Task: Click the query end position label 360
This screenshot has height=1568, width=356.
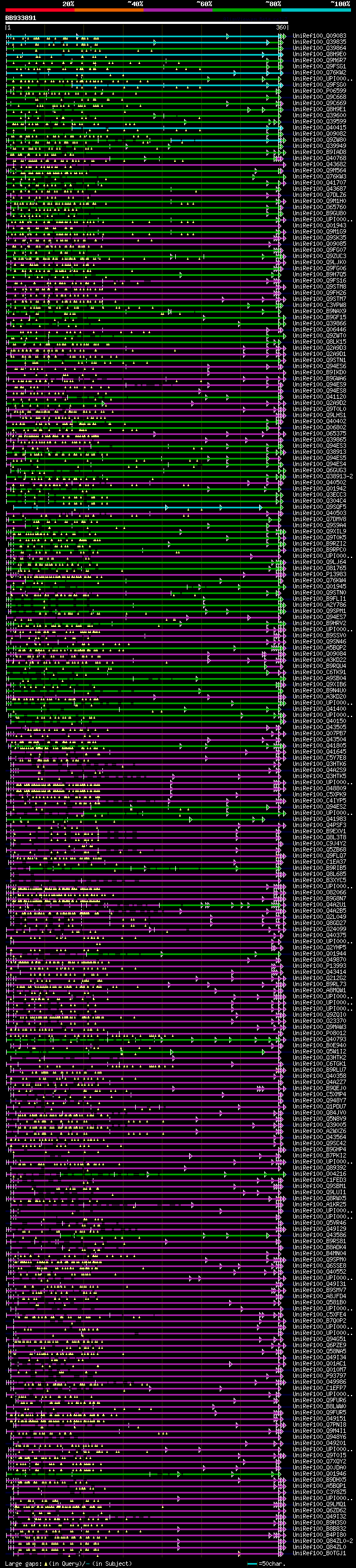Action: (x=281, y=27)
